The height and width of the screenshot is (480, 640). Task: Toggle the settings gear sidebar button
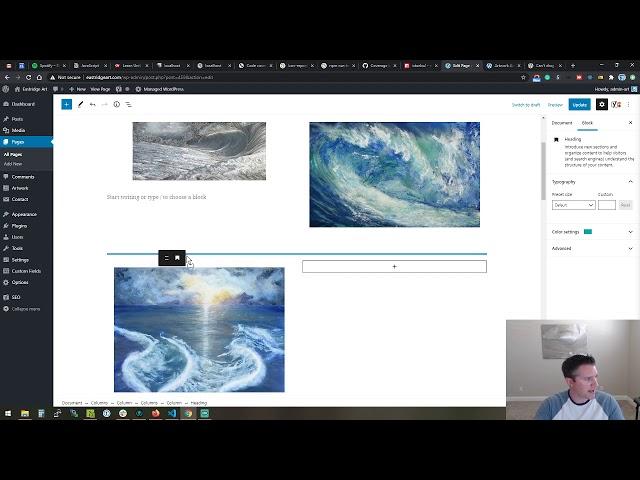[602, 104]
